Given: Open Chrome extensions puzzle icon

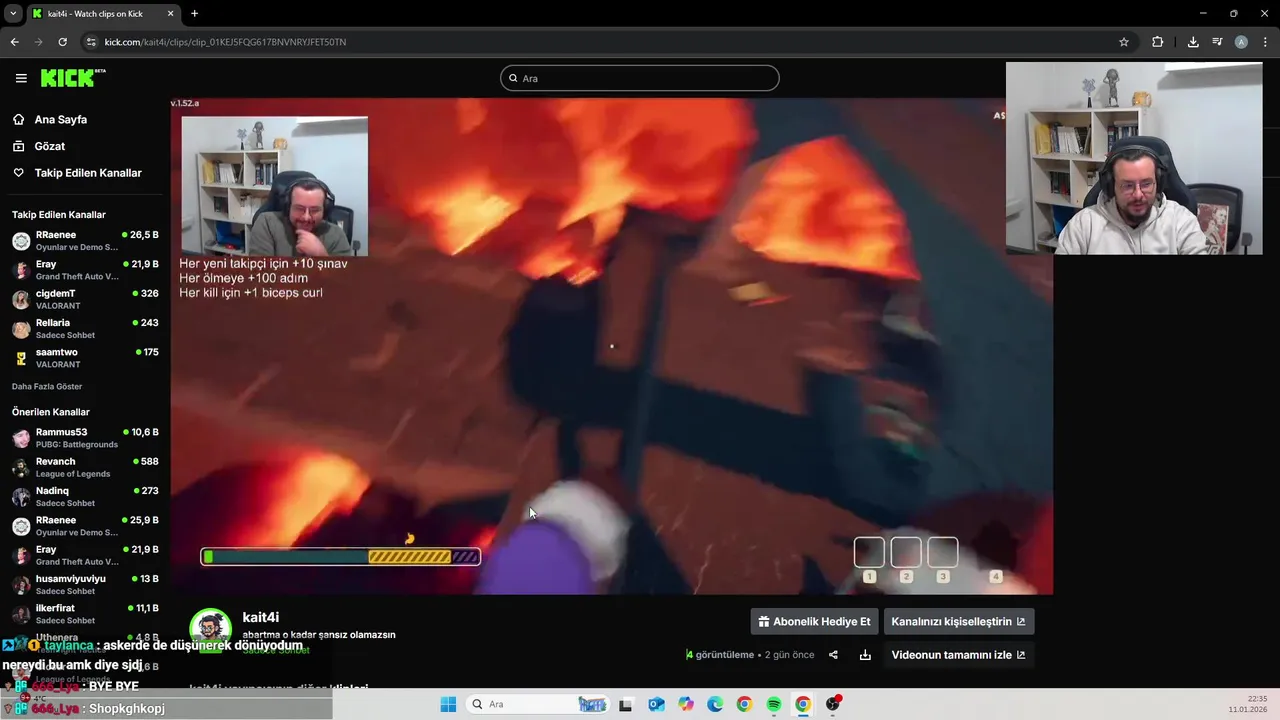Looking at the screenshot, I should (x=1158, y=42).
